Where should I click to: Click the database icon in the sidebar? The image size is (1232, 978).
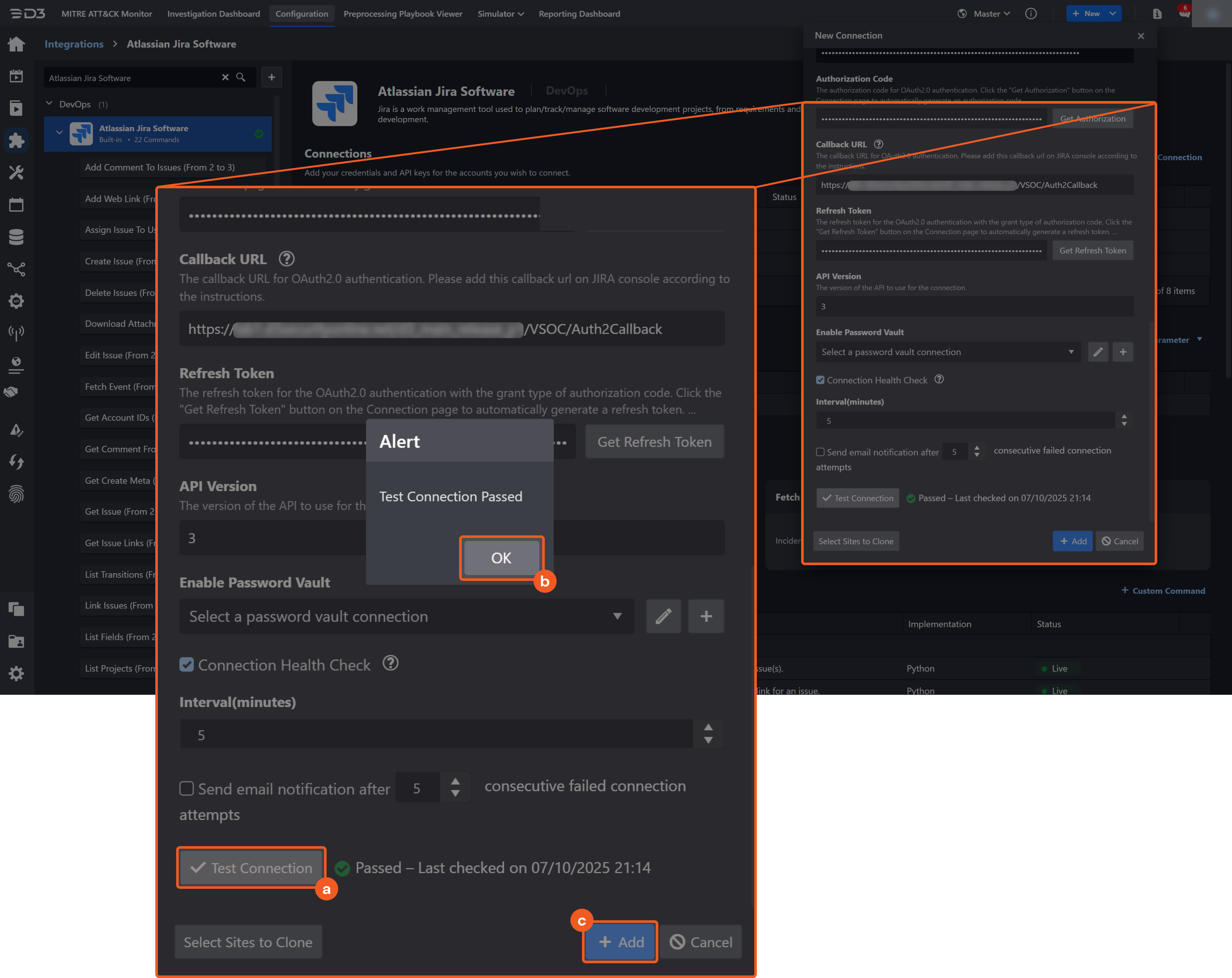coord(16,236)
